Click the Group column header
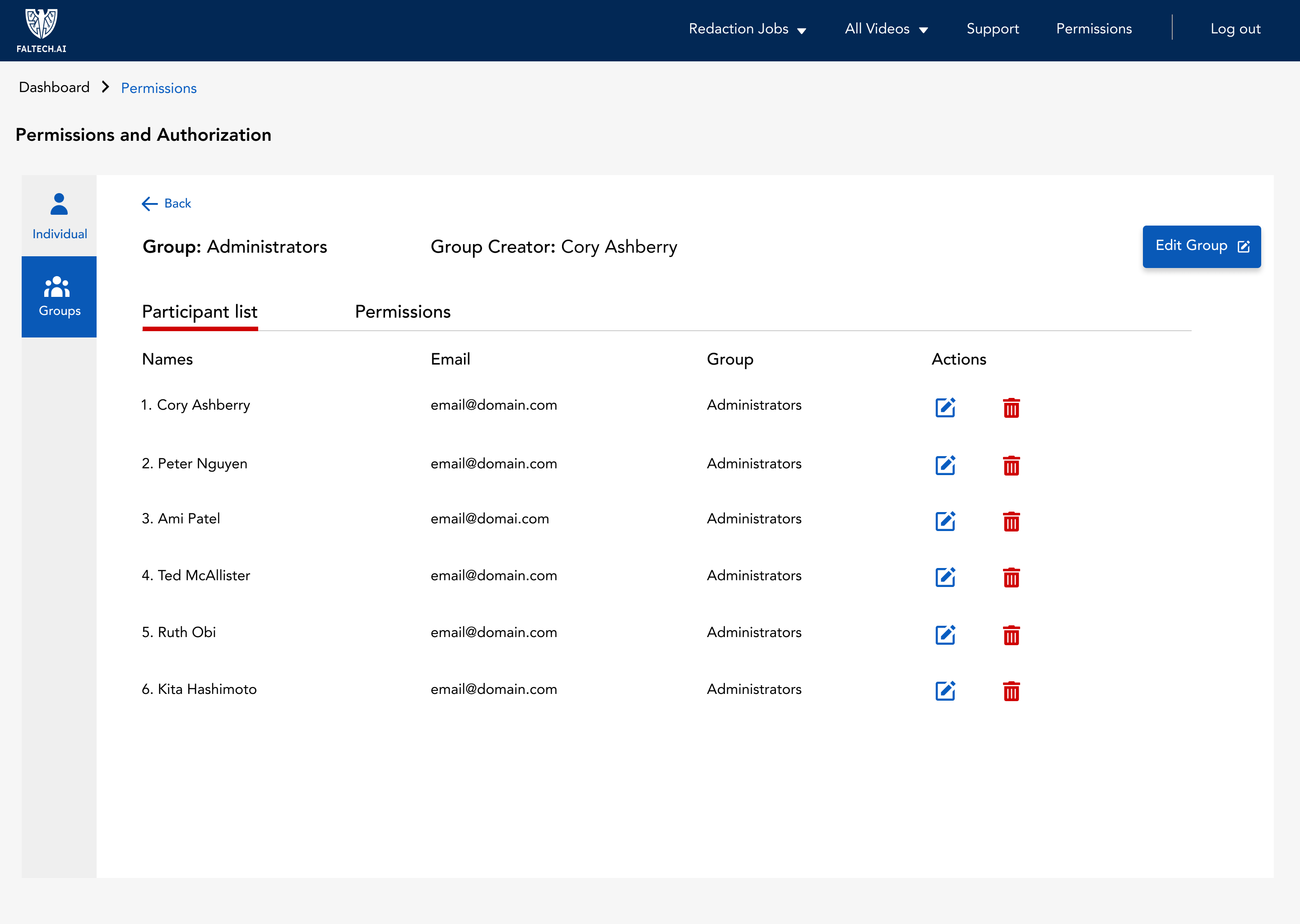1300x924 pixels. click(730, 360)
